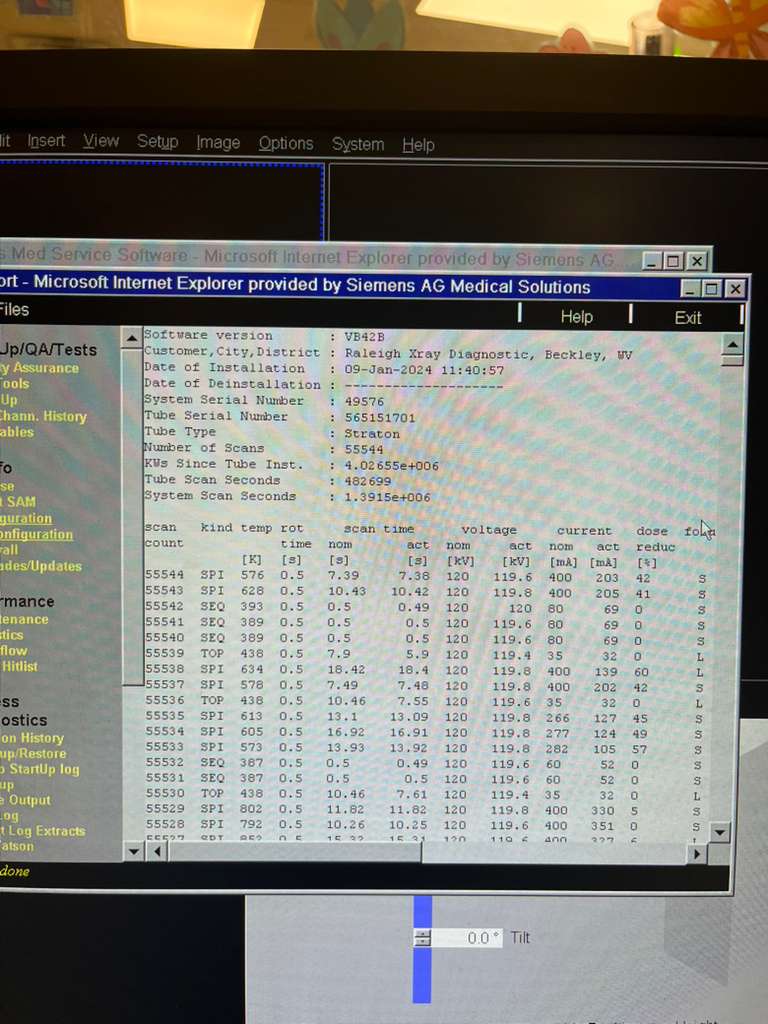
Task: Open the Insert menu
Action: click(x=46, y=140)
